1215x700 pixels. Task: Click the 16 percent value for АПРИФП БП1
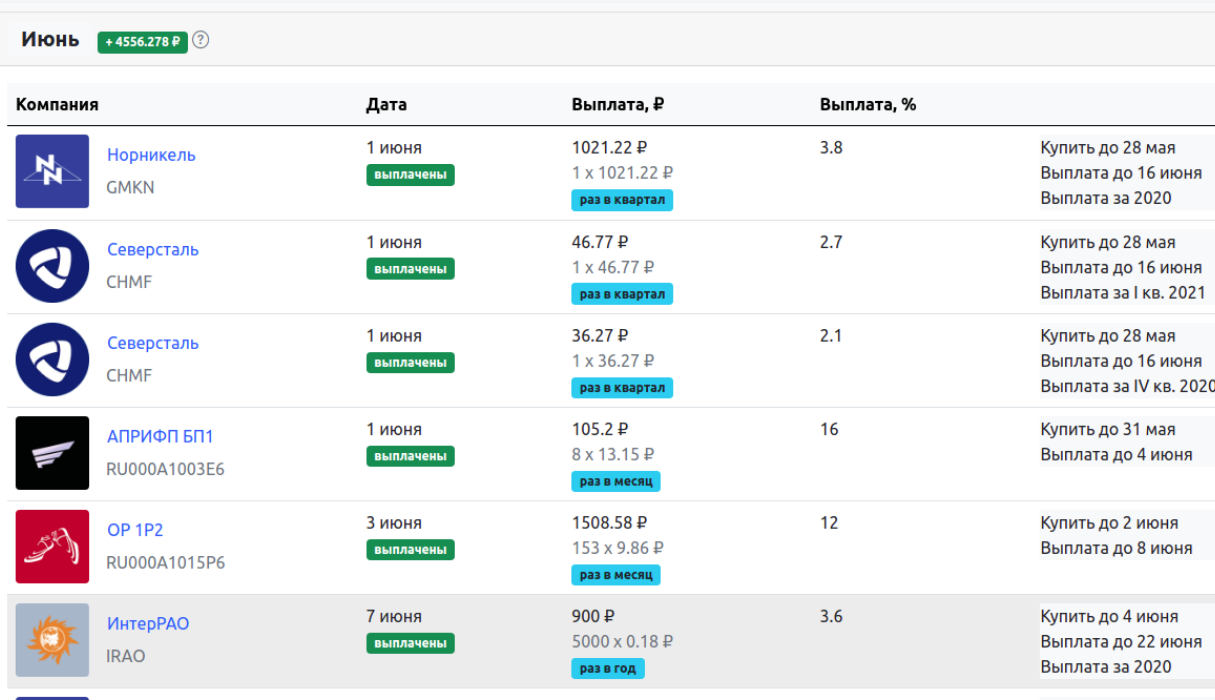coord(829,429)
